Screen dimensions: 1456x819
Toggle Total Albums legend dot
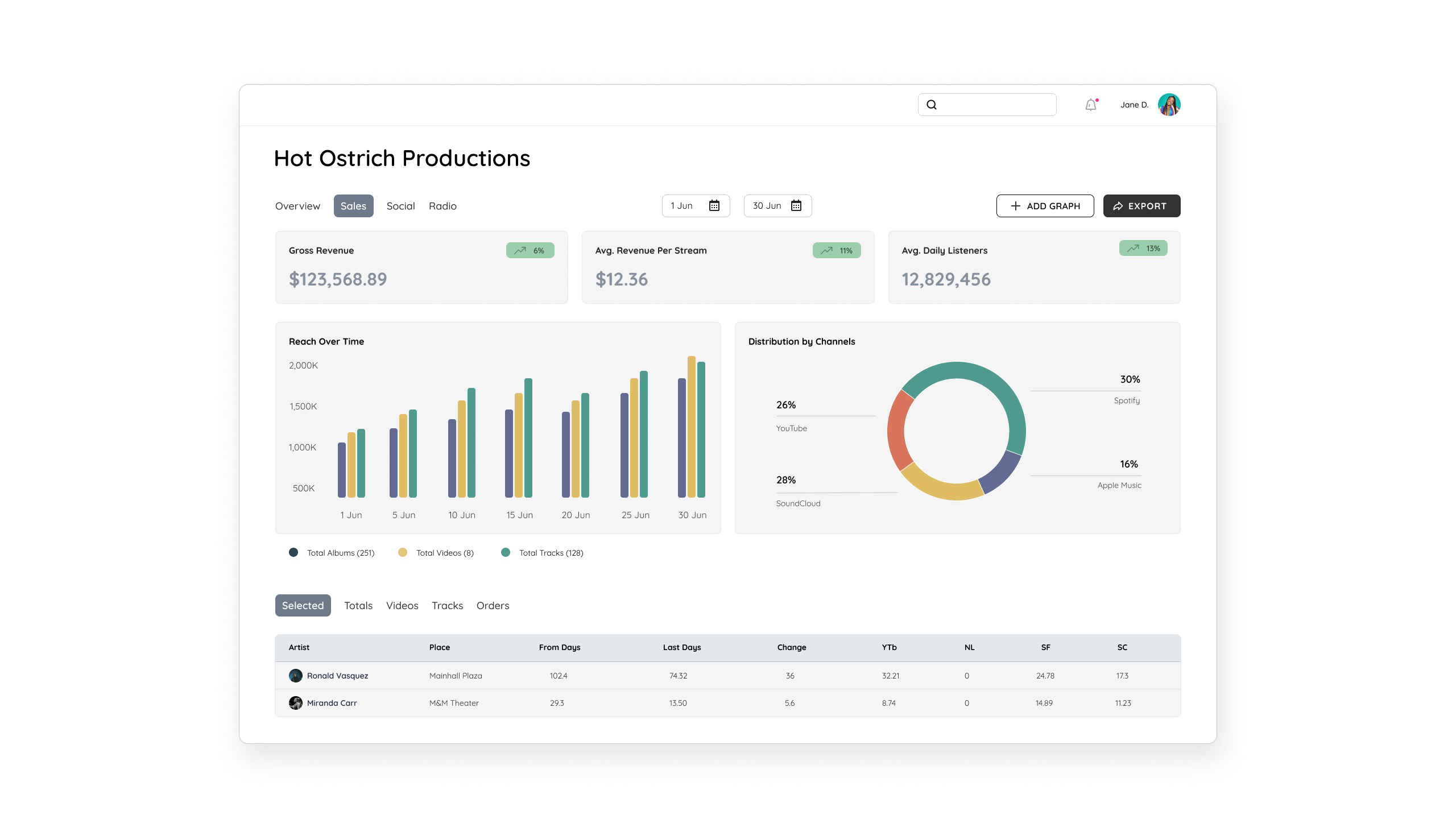pyautogui.click(x=293, y=552)
